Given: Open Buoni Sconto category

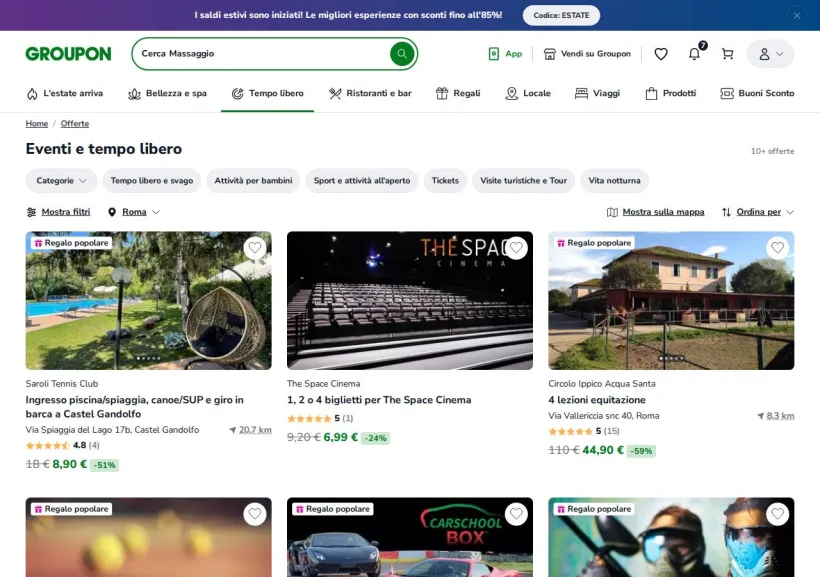Looking at the screenshot, I should coord(757,93).
